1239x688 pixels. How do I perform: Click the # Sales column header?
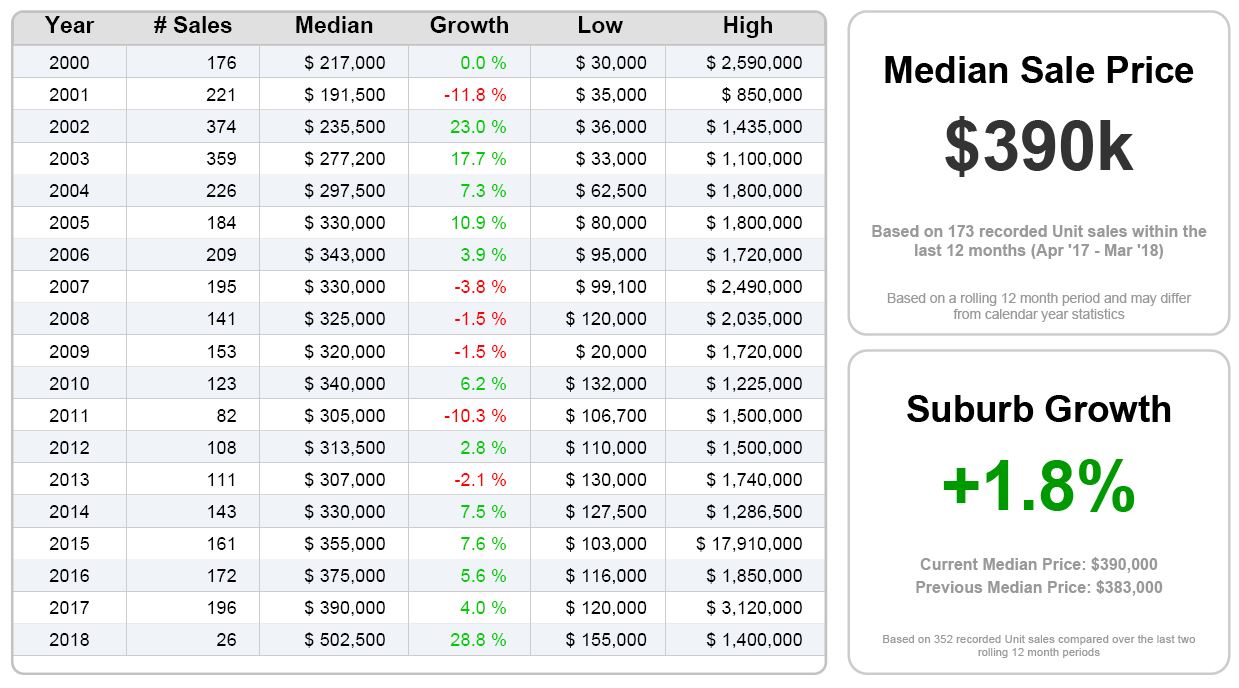coord(192,26)
